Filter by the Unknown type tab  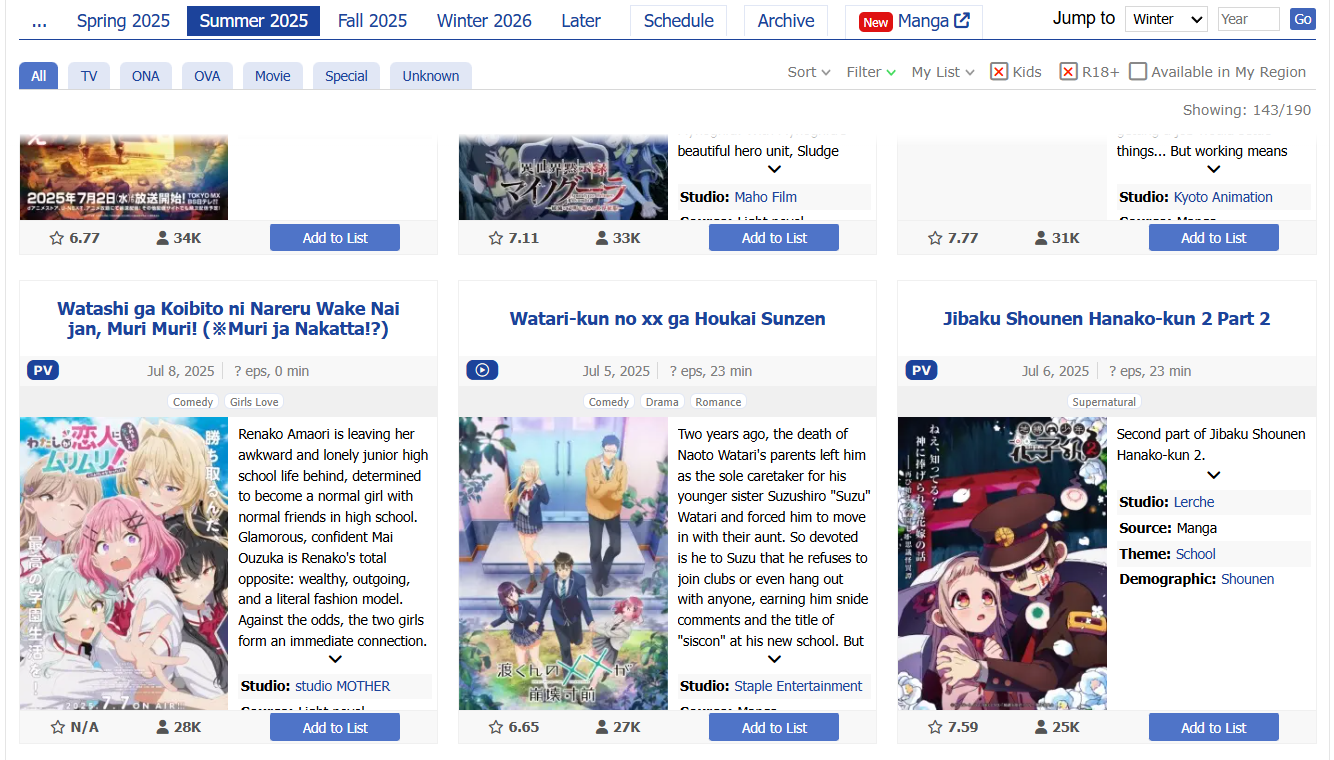pyautogui.click(x=431, y=76)
